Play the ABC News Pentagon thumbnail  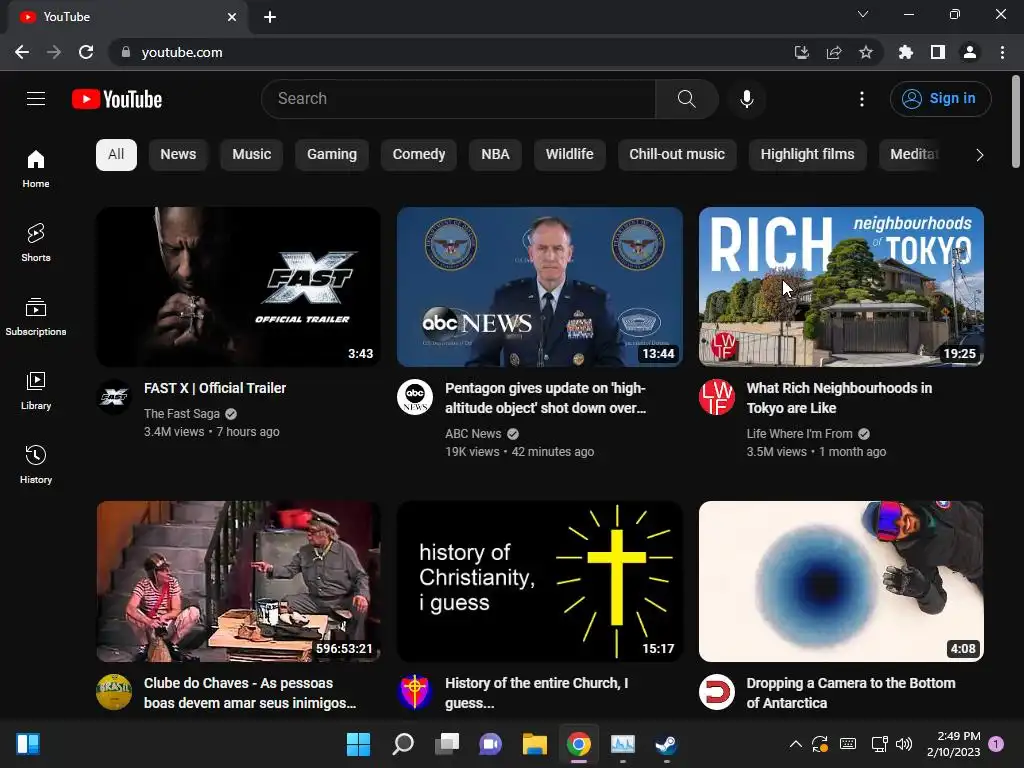tap(539, 287)
